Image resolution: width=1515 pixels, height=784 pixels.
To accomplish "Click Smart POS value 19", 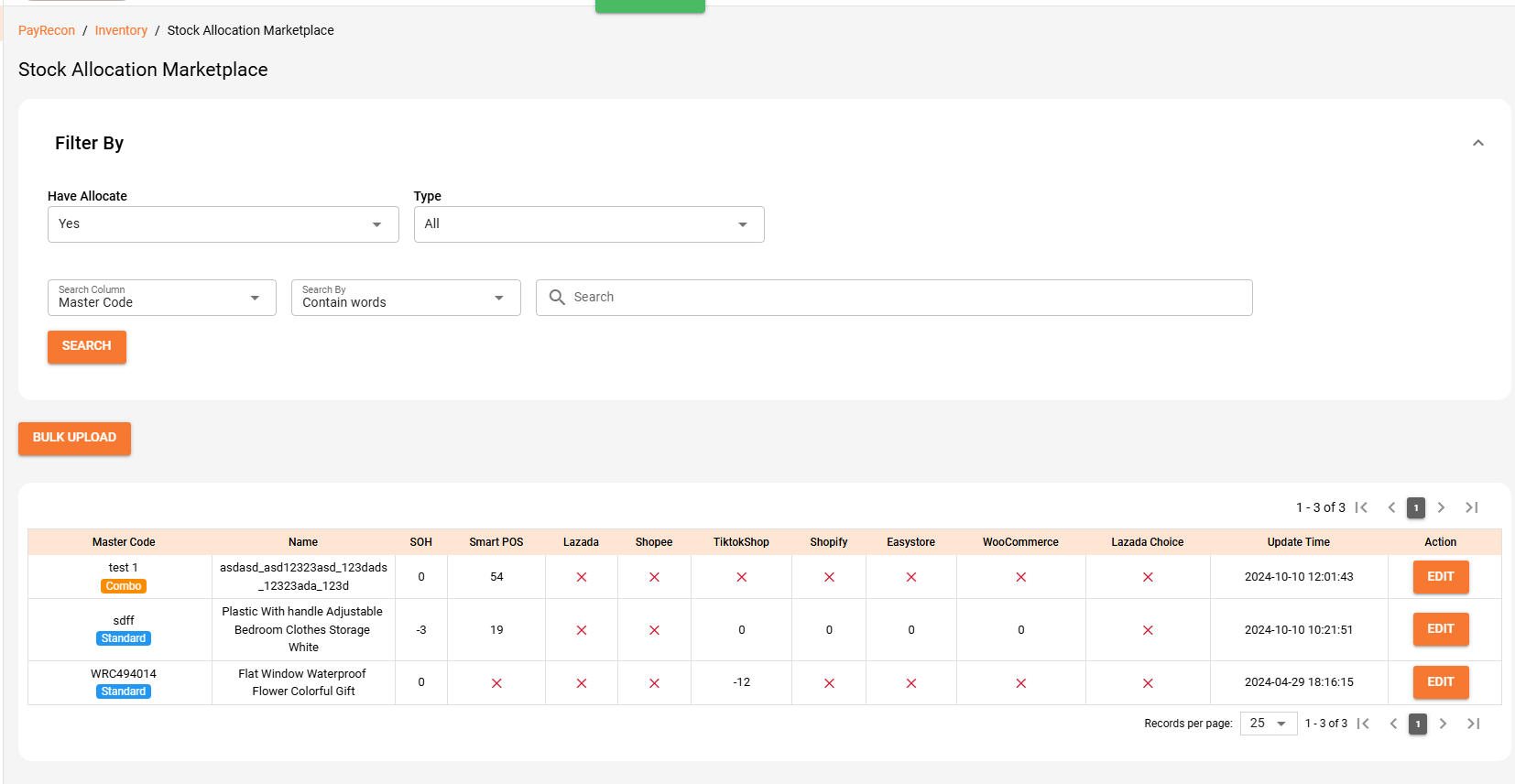I will [x=496, y=630].
